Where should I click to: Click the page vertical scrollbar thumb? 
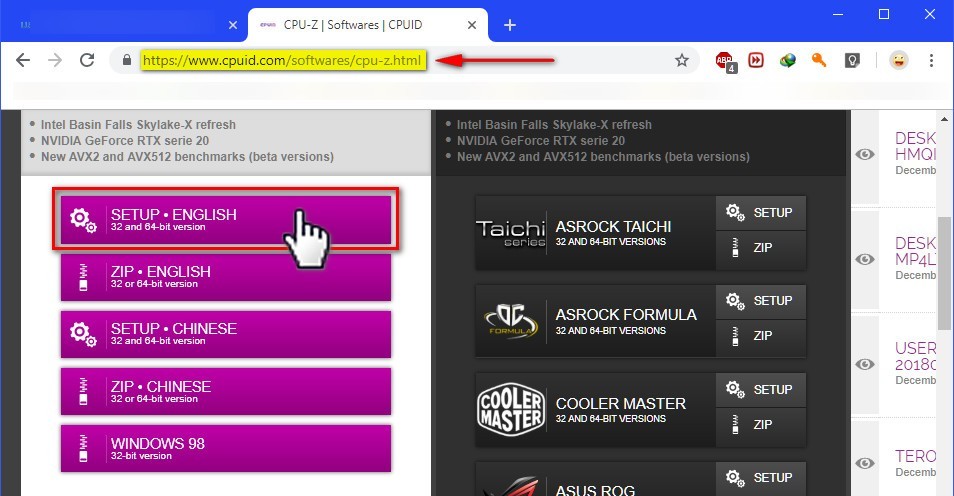(944, 273)
